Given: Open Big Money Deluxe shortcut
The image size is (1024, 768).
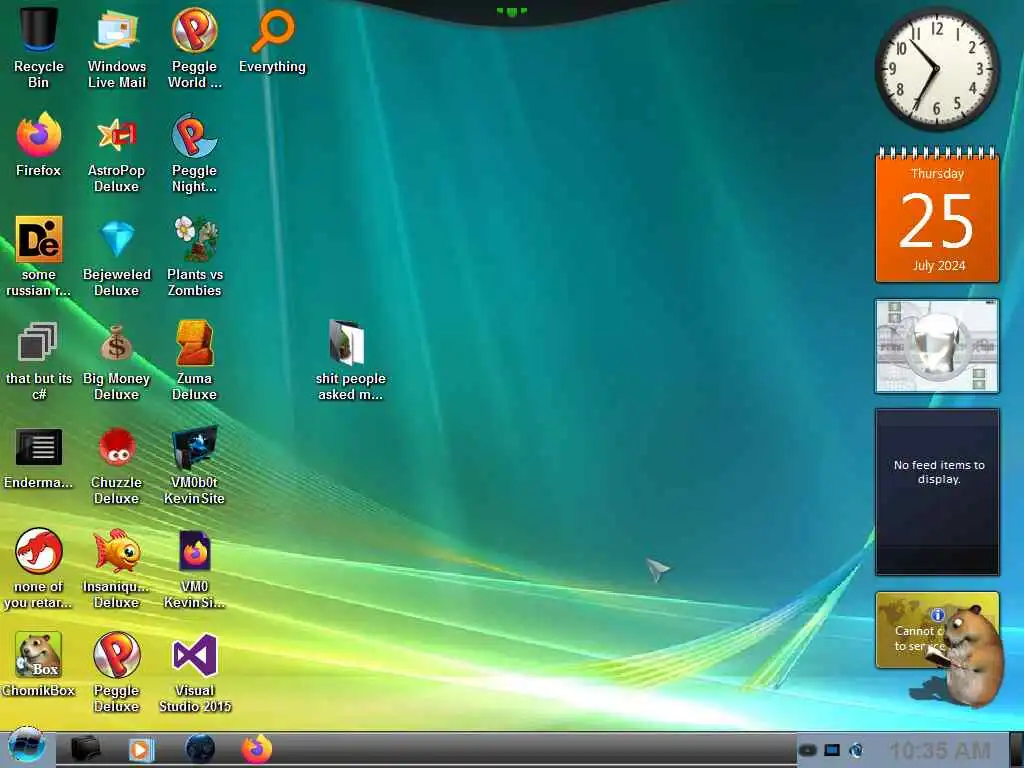Looking at the screenshot, I should click(x=117, y=360).
